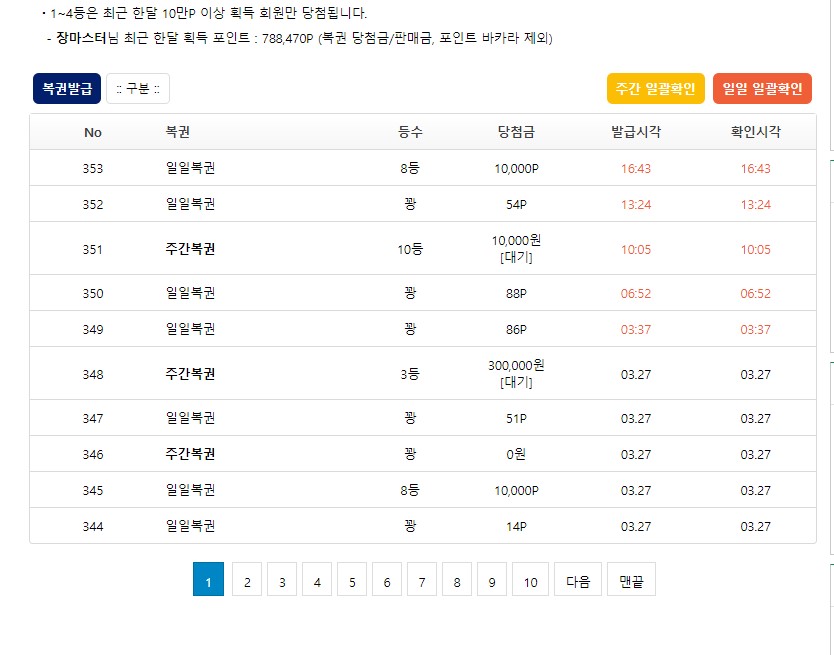This screenshot has width=834, height=655.
Task: Click 10:05 in the 발급시각 column
Action: (636, 250)
